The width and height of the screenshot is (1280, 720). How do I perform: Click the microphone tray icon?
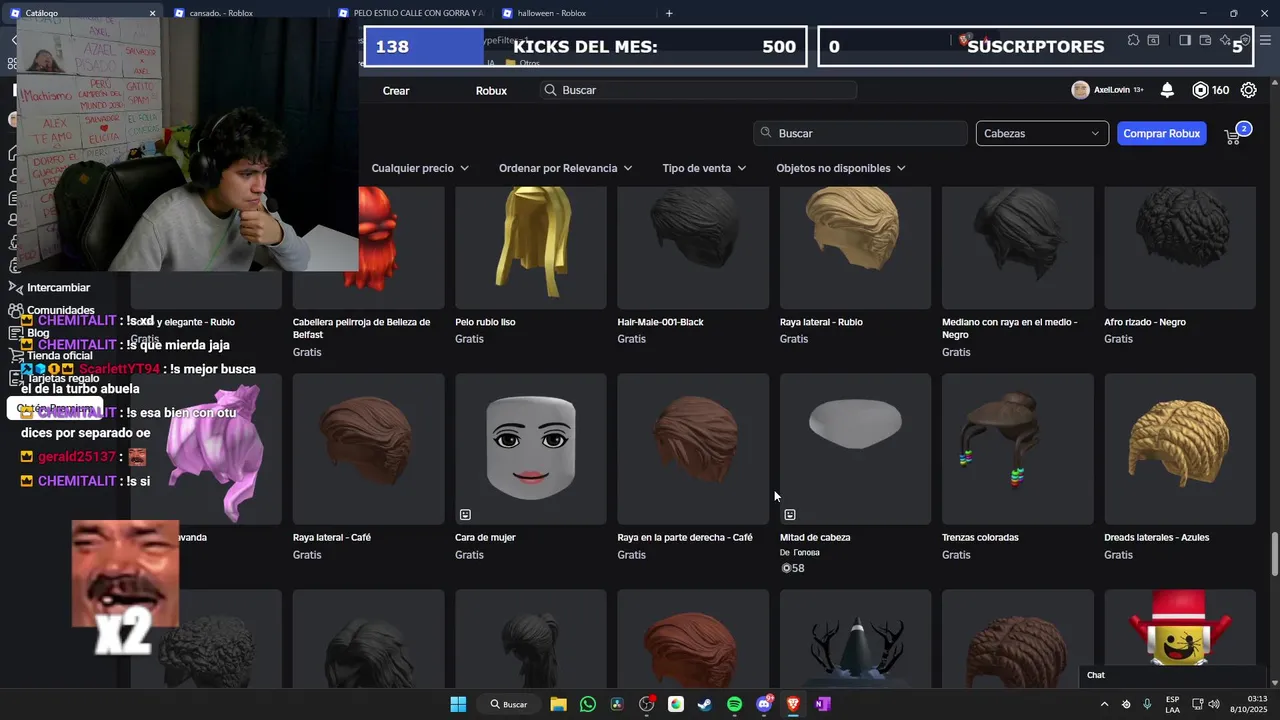pyautogui.click(x=1147, y=704)
